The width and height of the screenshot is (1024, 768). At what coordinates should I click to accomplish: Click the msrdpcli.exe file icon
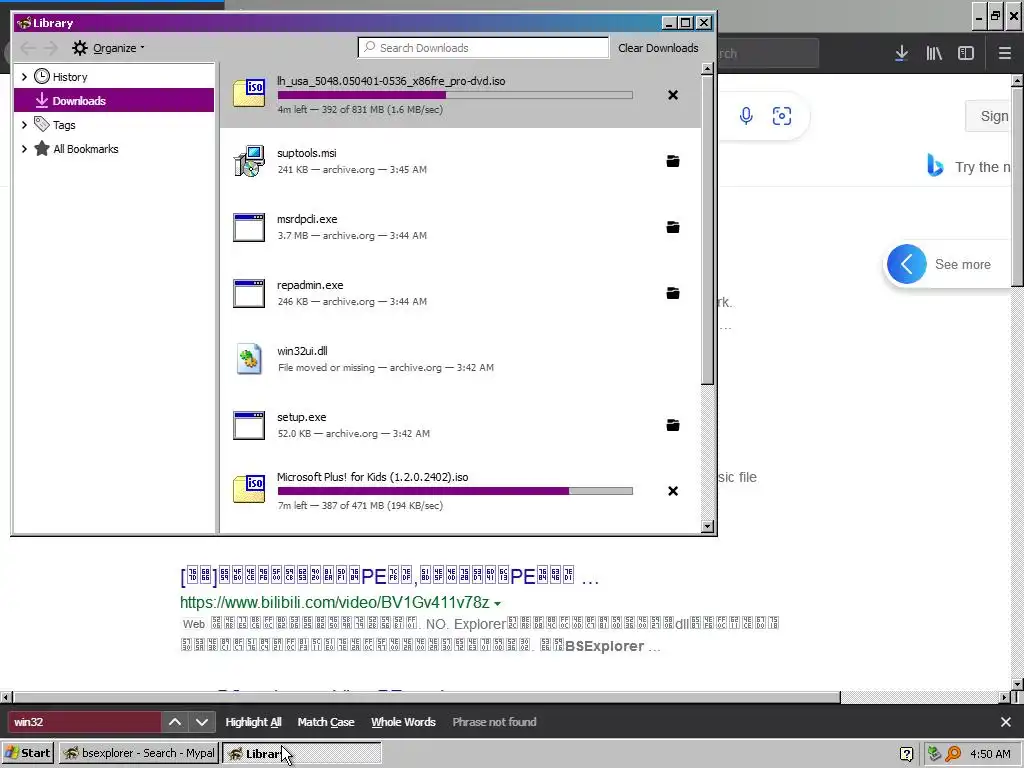click(249, 227)
